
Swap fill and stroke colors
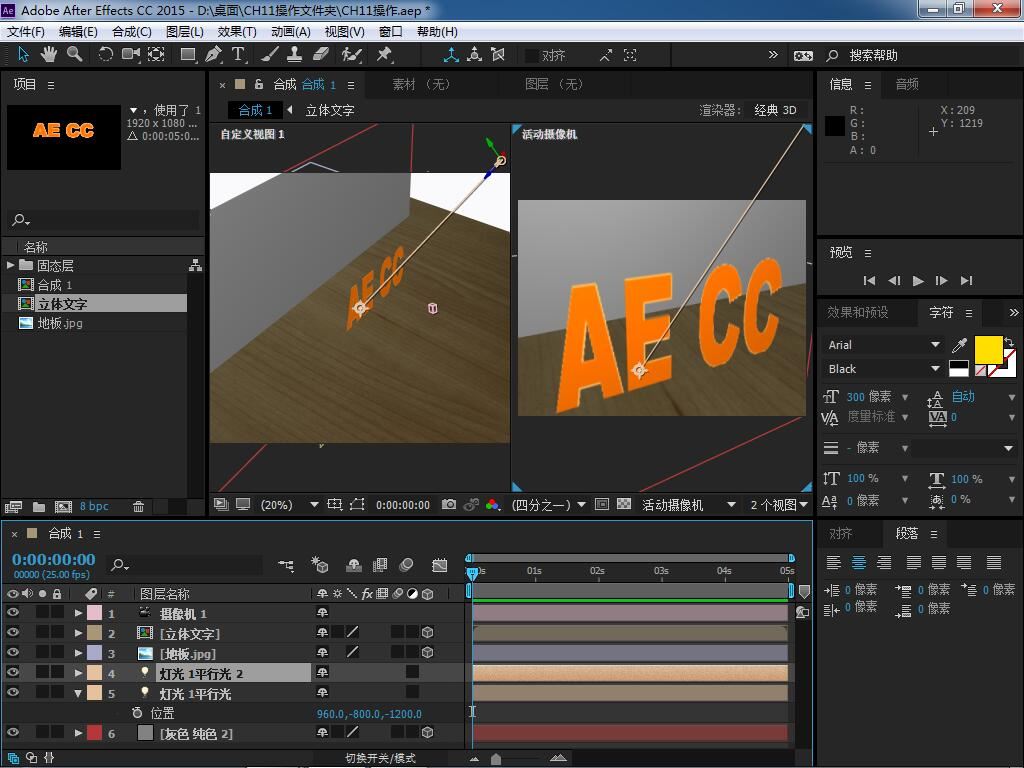pyautogui.click(x=1009, y=341)
